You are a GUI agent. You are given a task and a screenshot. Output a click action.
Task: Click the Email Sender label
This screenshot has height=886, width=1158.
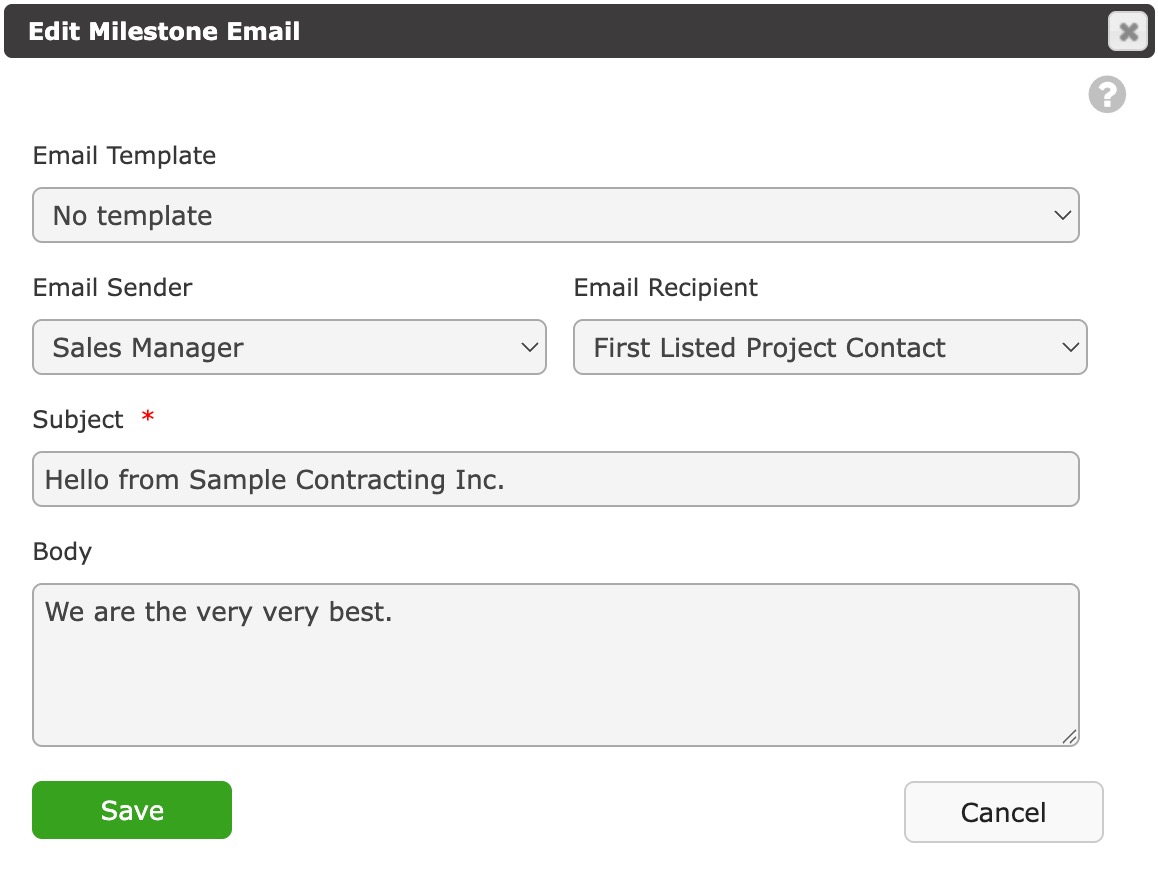[112, 287]
